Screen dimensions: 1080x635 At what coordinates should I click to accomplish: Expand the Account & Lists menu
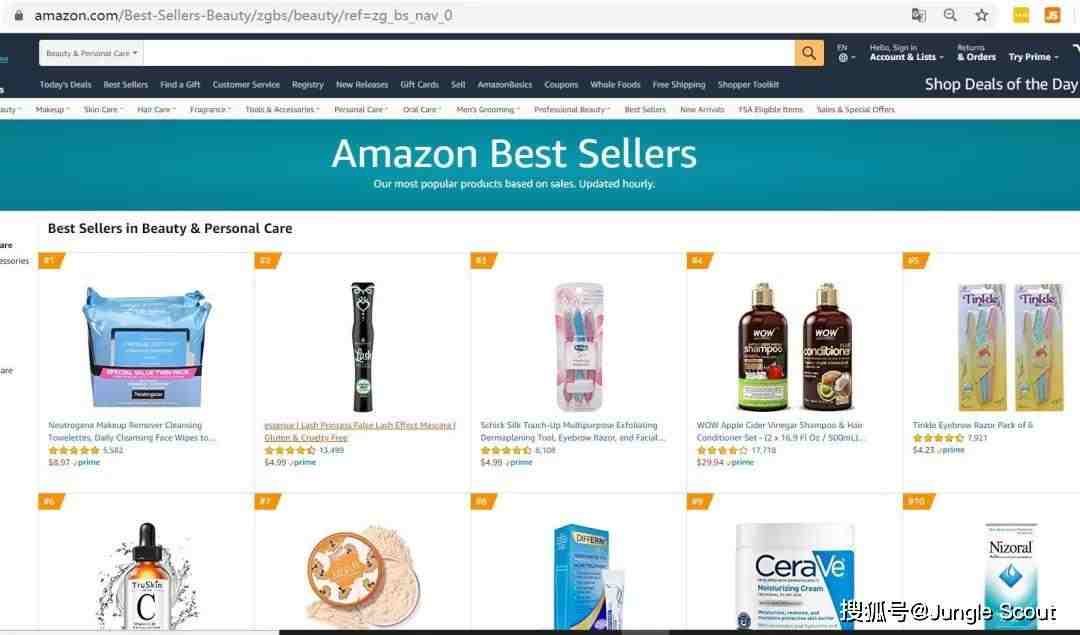click(906, 53)
